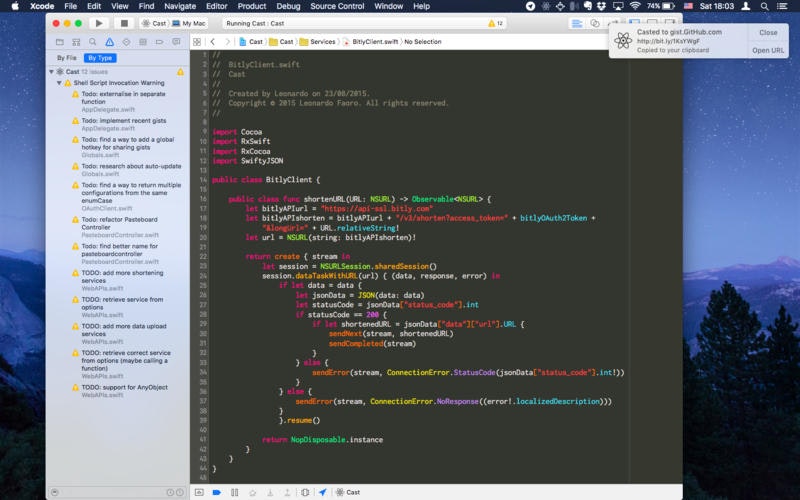This screenshot has height=500, width=800.
Task: Click the Evernote menu bar icon
Action: pos(588,6)
